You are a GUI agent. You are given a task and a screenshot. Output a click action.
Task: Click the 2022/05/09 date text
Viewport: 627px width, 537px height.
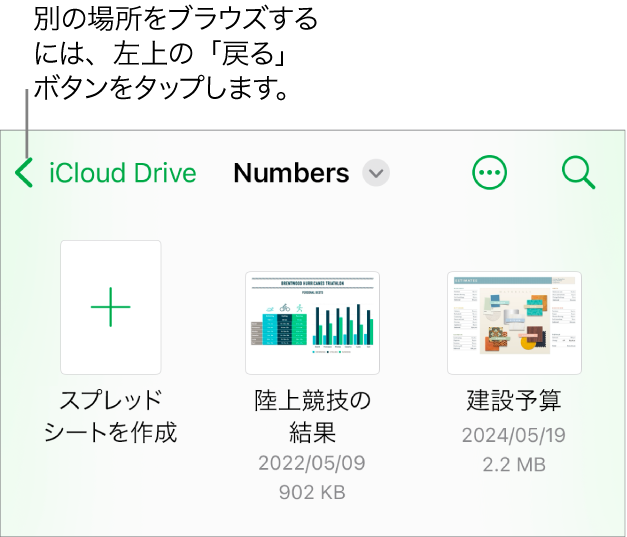pos(312,463)
